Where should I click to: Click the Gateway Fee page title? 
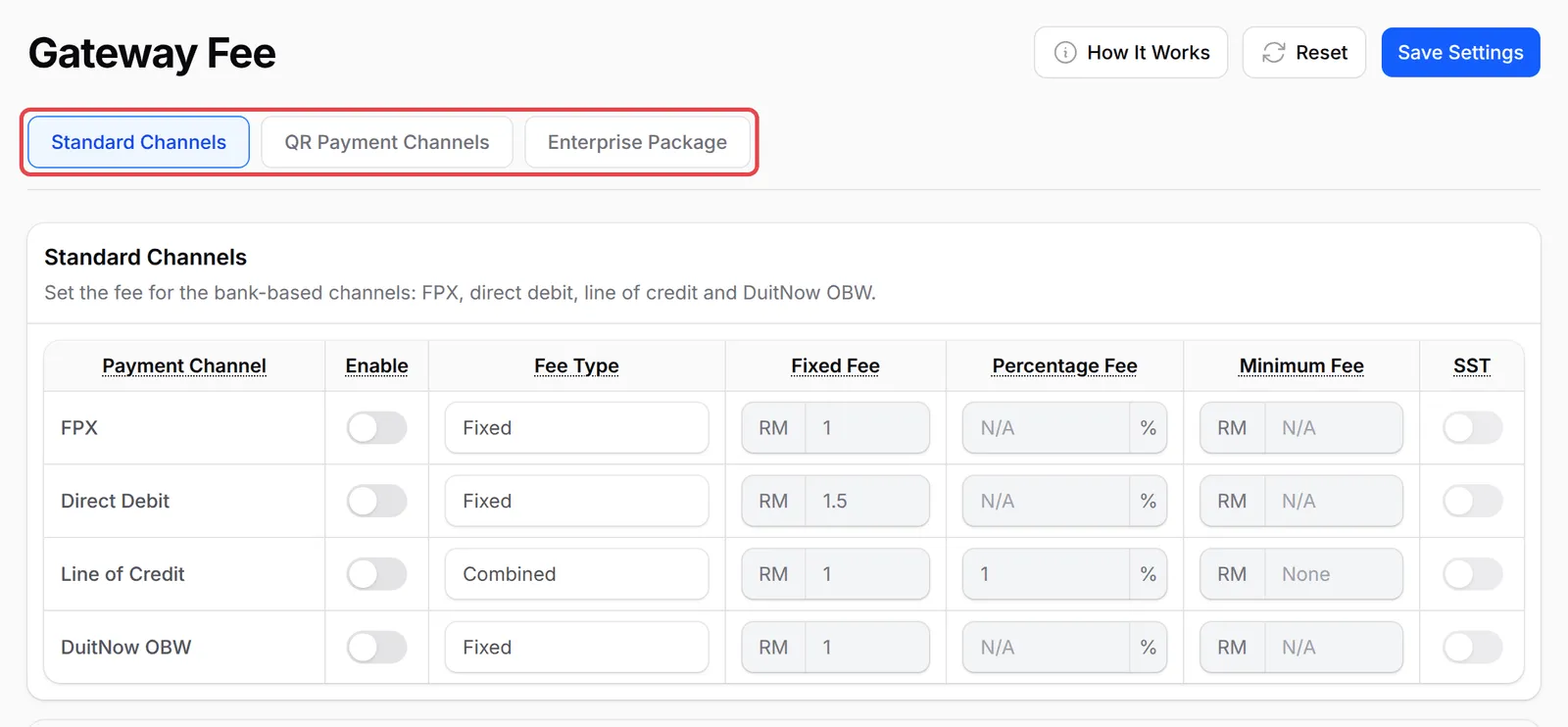152,53
